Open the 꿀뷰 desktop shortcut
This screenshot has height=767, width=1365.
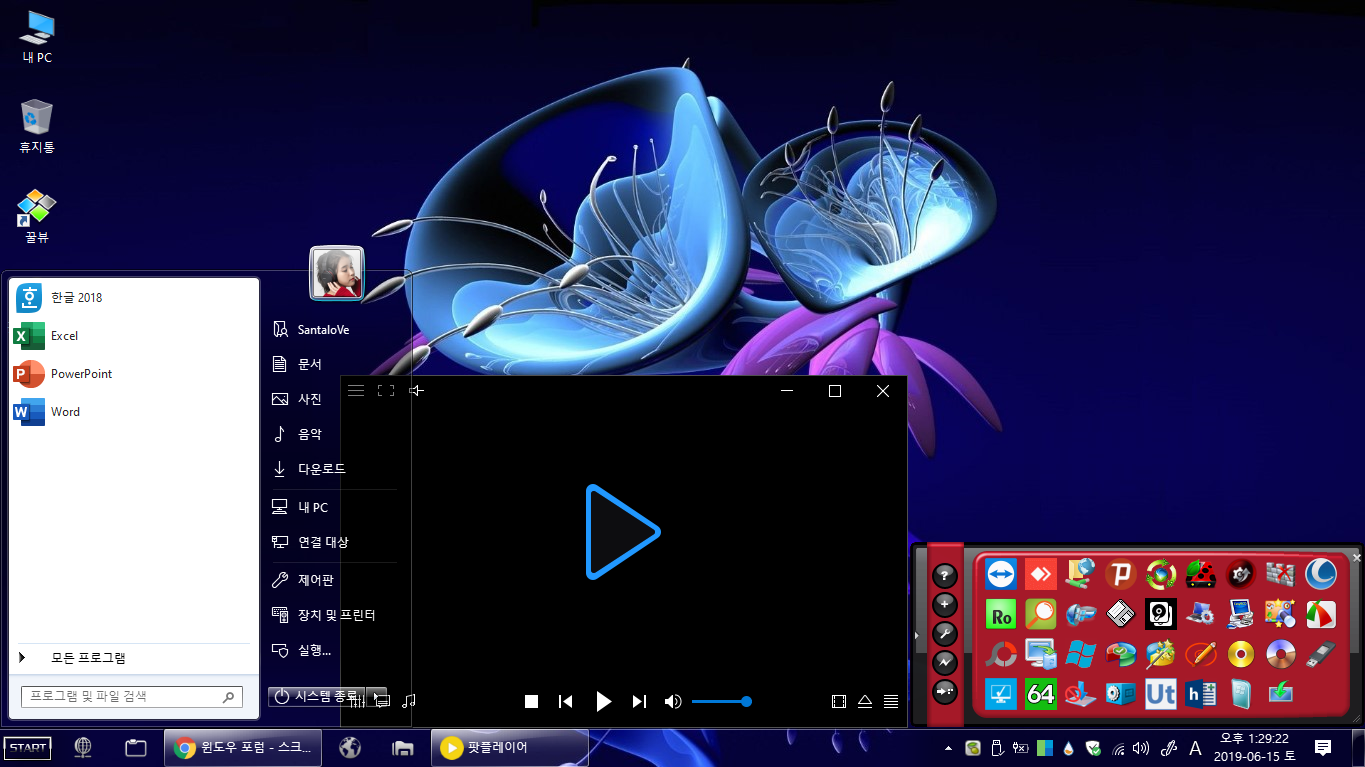tap(37, 217)
